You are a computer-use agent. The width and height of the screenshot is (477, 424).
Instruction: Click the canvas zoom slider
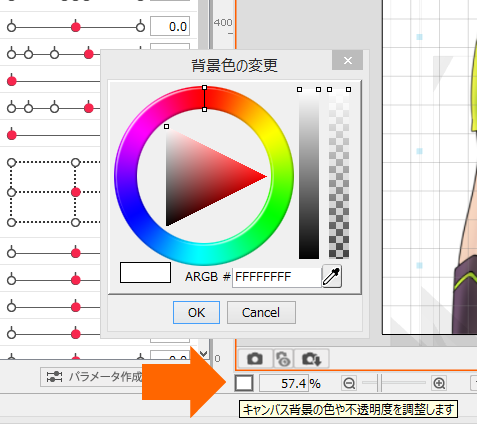pyautogui.click(x=394, y=383)
